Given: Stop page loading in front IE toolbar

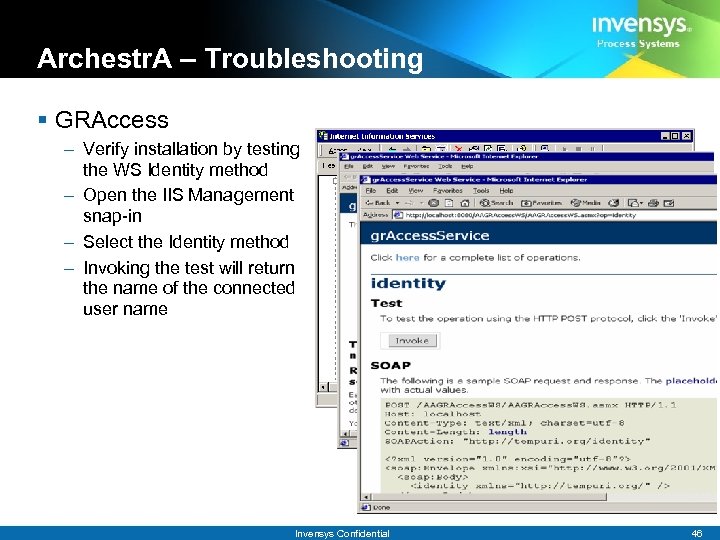Looking at the screenshot, I should coord(433,202).
